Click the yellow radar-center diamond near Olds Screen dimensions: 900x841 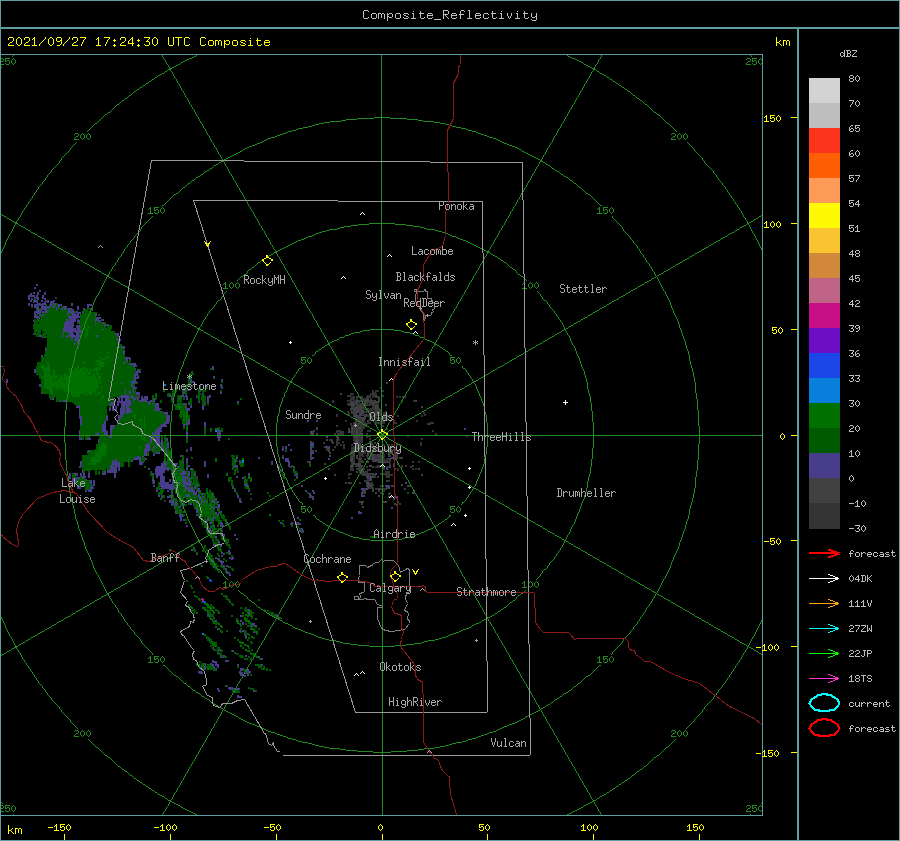382,435
